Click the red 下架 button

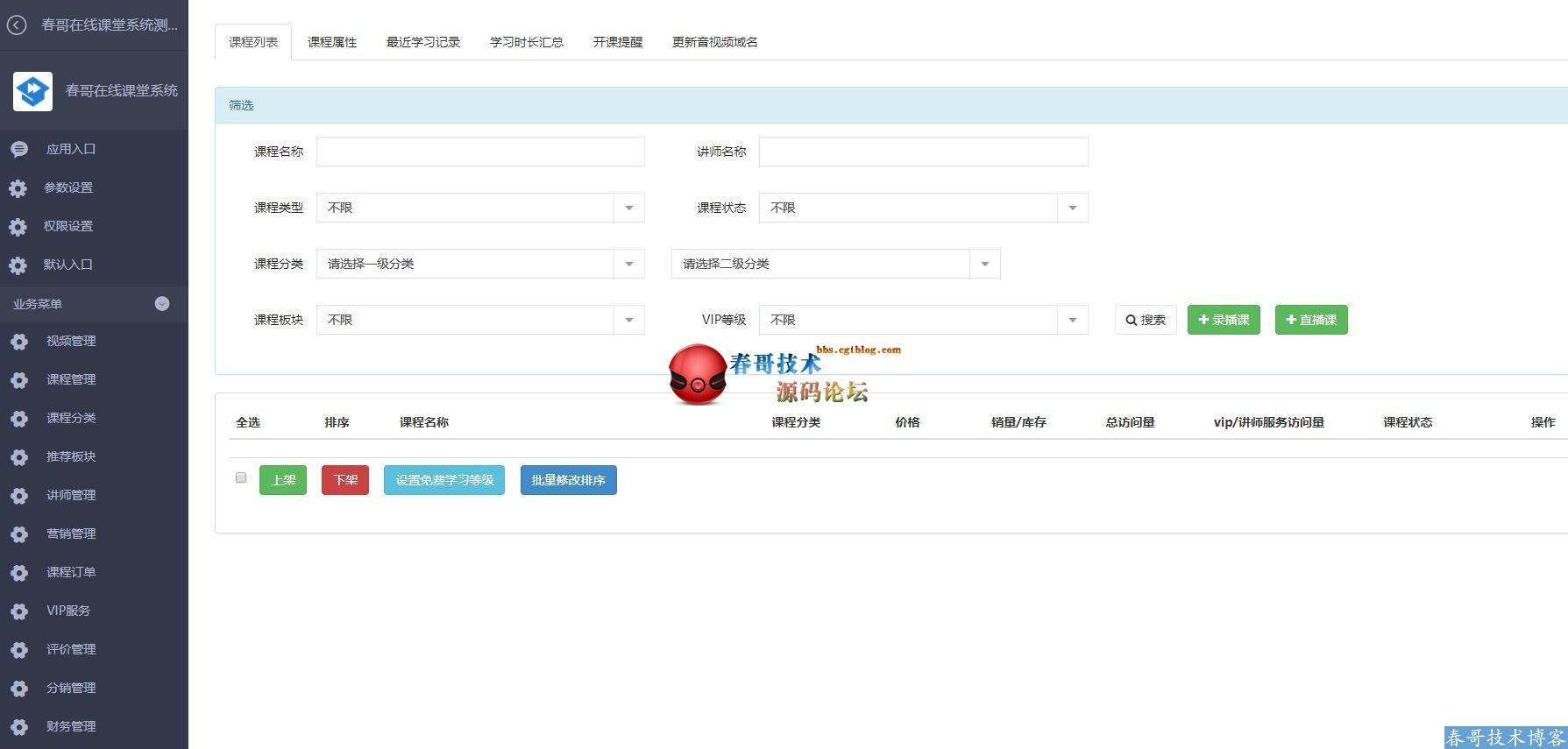pyautogui.click(x=345, y=480)
